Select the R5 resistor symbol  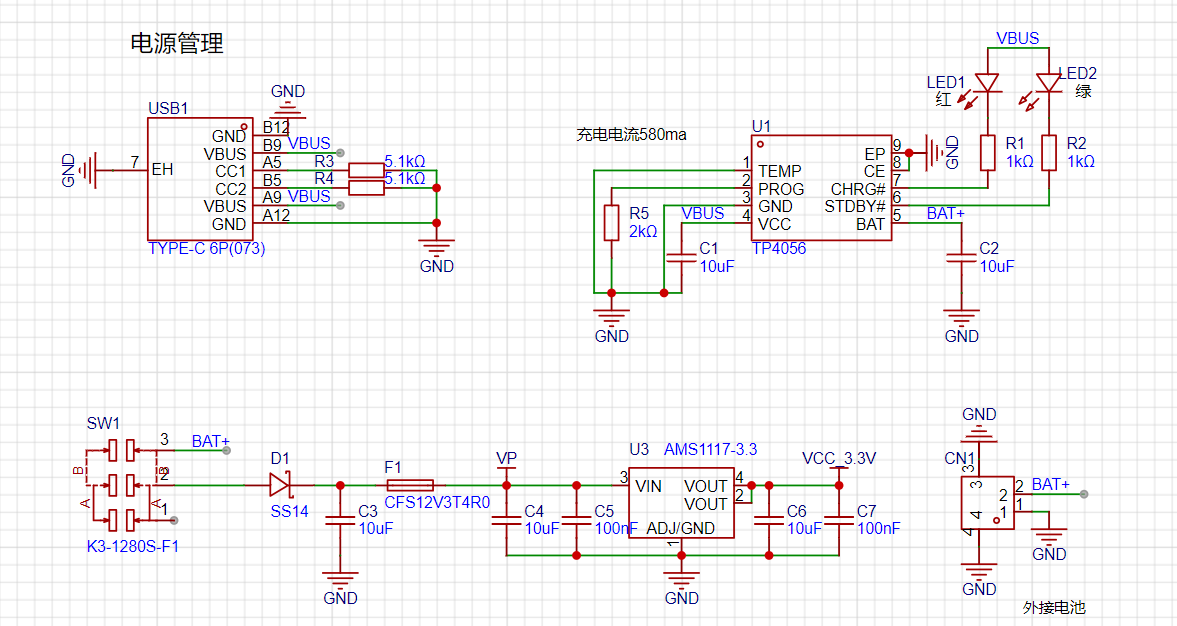[x=612, y=223]
